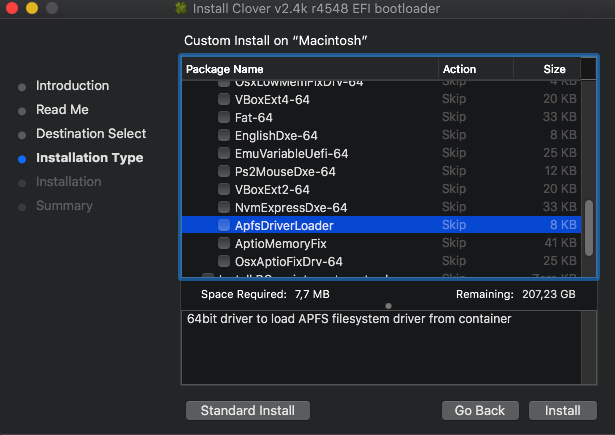Image resolution: width=615 pixels, height=435 pixels.
Task: Click the Clover leaf icon in title bar
Action: point(181,8)
